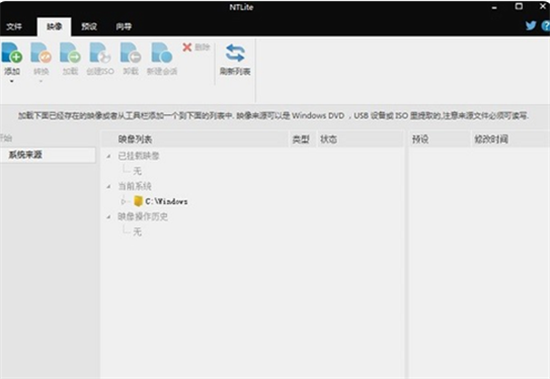This screenshot has height=379, width=550.
Task: Switch to the 预设 tab
Action: (89, 26)
